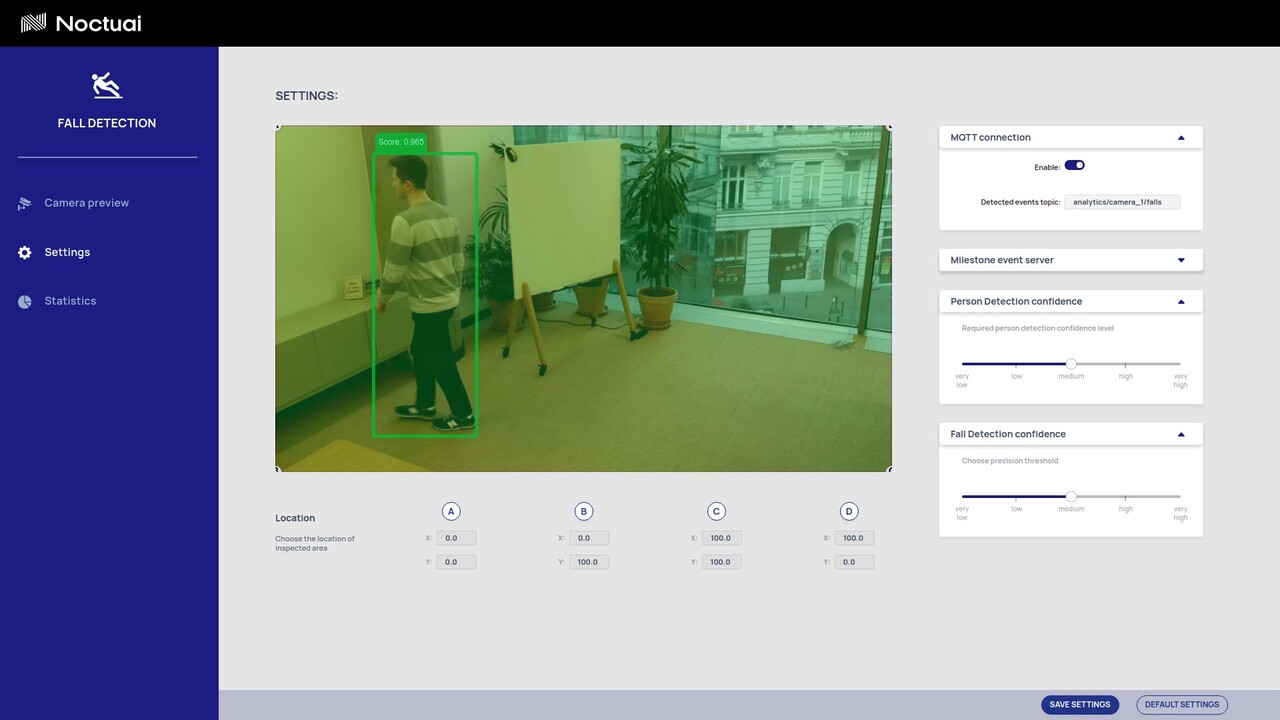Toggle the MQTT Enable switch
Screen dimensions: 1280x720
[x=1074, y=165]
